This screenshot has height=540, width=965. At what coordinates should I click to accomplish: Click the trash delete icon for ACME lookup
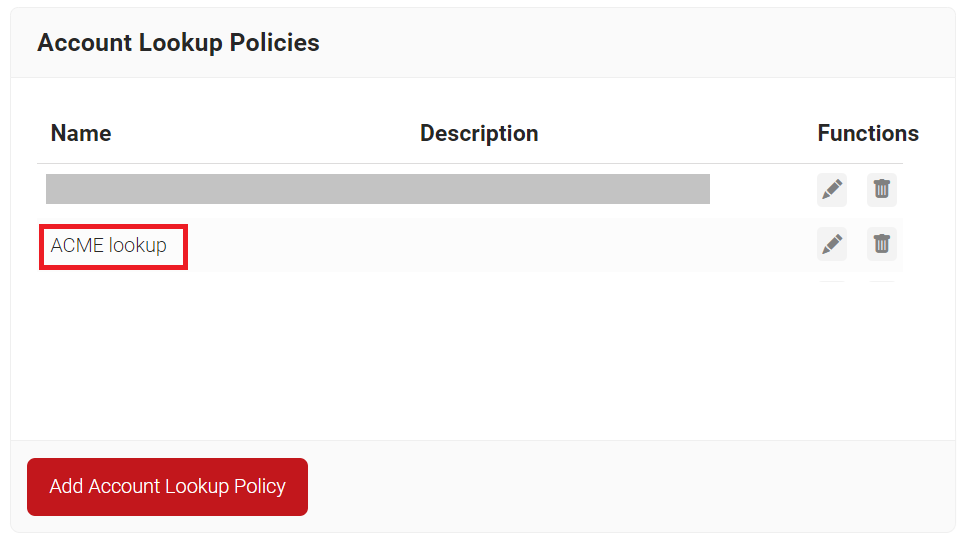(x=881, y=244)
